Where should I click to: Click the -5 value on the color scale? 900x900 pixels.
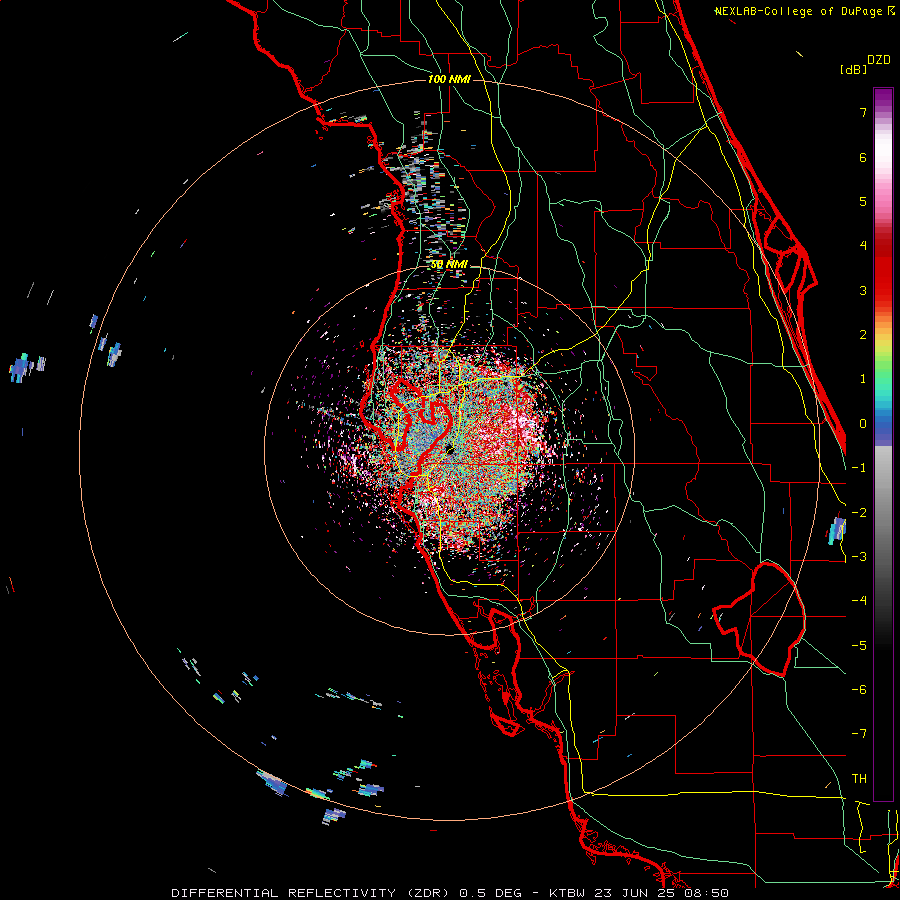(x=859, y=646)
